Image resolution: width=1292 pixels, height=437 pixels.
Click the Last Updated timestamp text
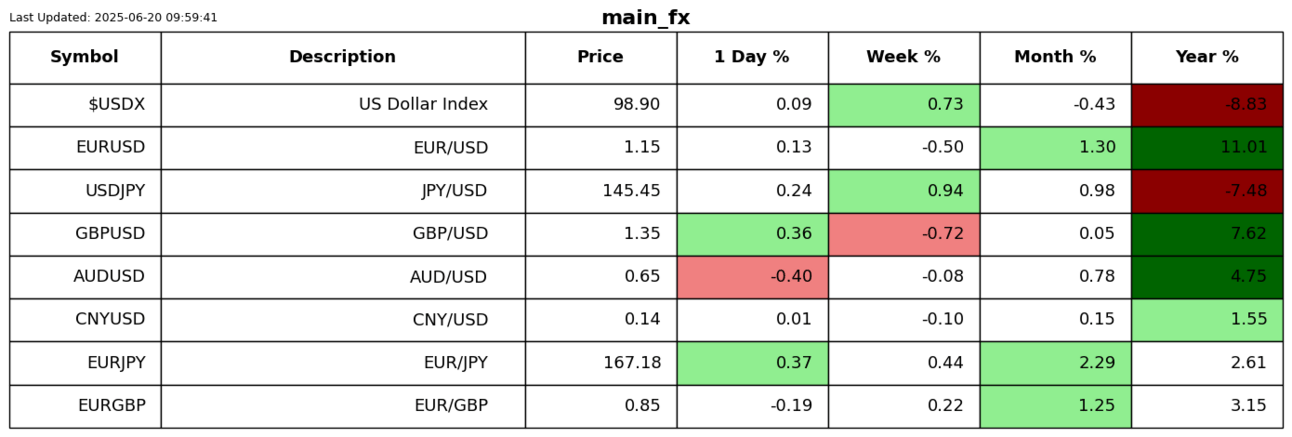[113, 18]
